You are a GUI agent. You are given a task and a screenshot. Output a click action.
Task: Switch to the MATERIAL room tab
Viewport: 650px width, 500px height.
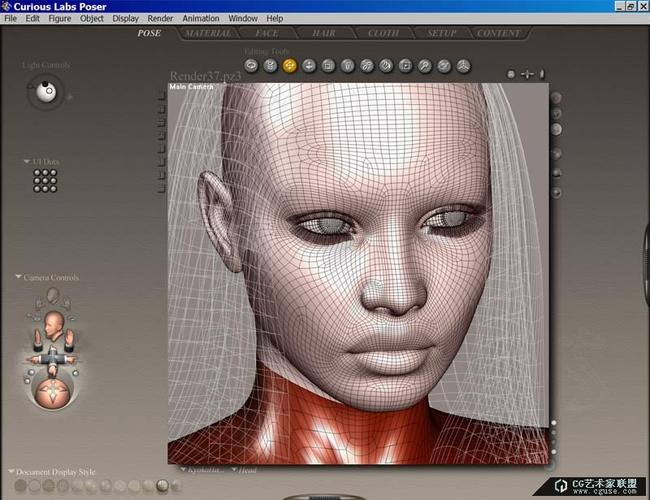tap(208, 33)
